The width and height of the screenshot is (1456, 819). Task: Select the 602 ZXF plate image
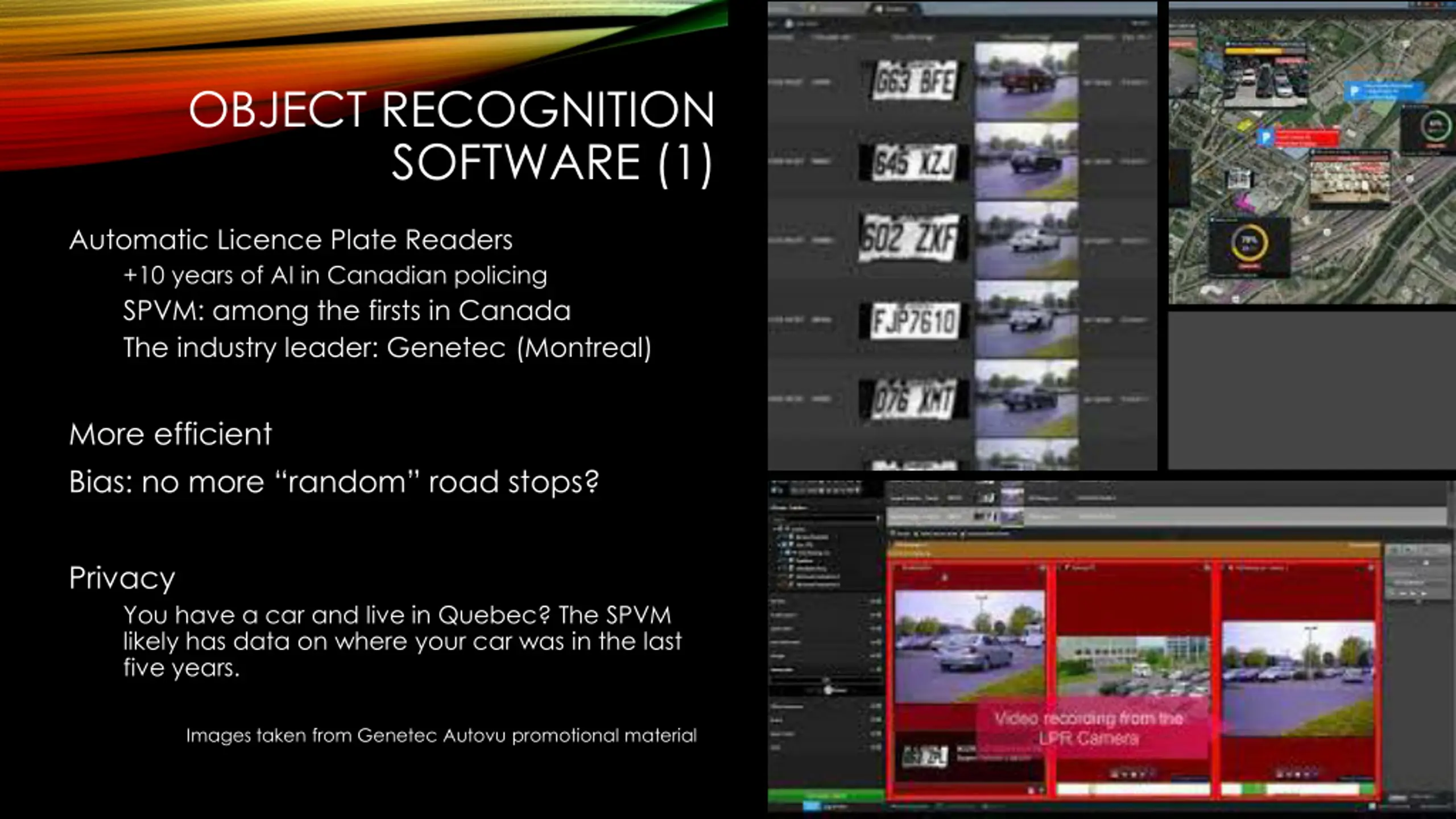(912, 237)
